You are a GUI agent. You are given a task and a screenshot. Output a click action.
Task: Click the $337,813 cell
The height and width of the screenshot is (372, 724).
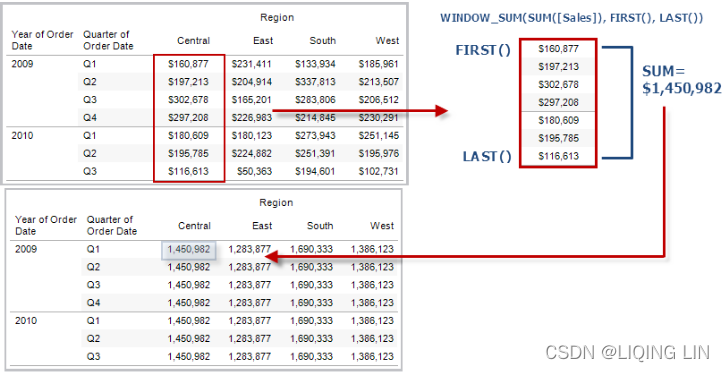pos(315,82)
